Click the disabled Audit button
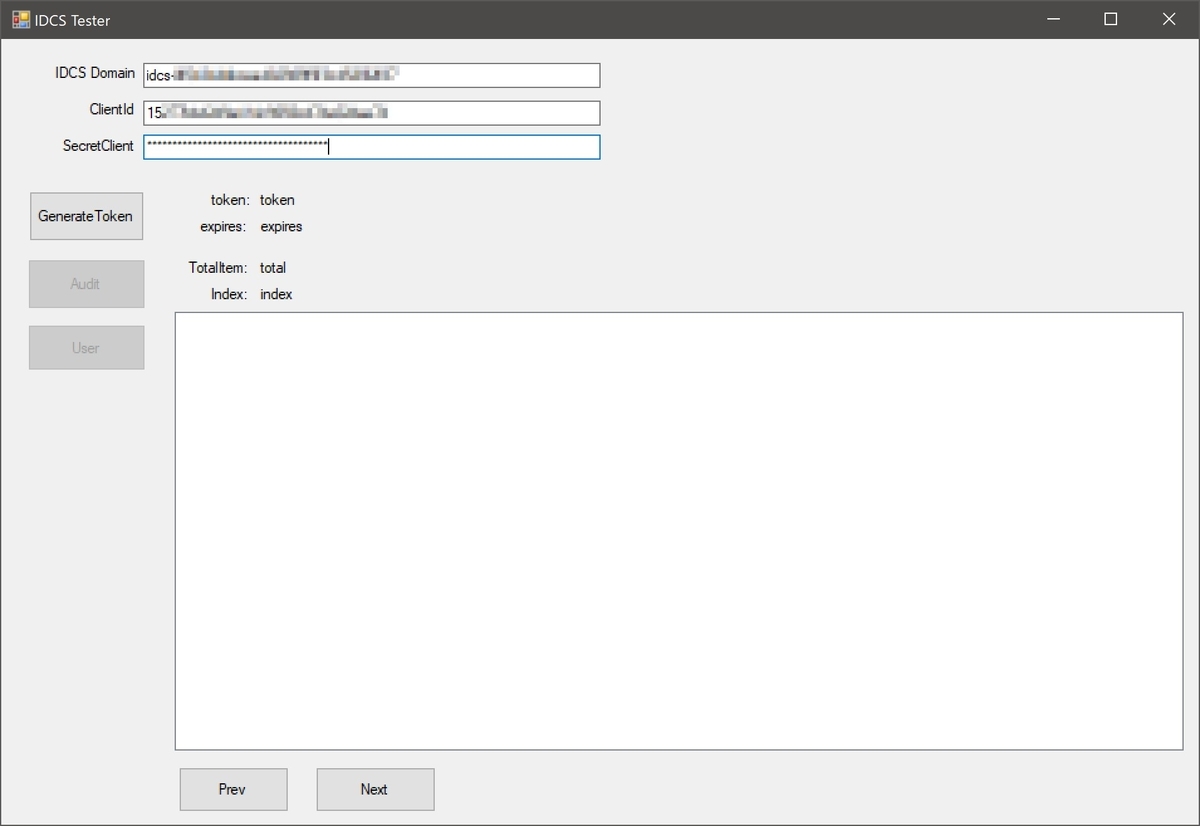1200x826 pixels. (x=86, y=284)
